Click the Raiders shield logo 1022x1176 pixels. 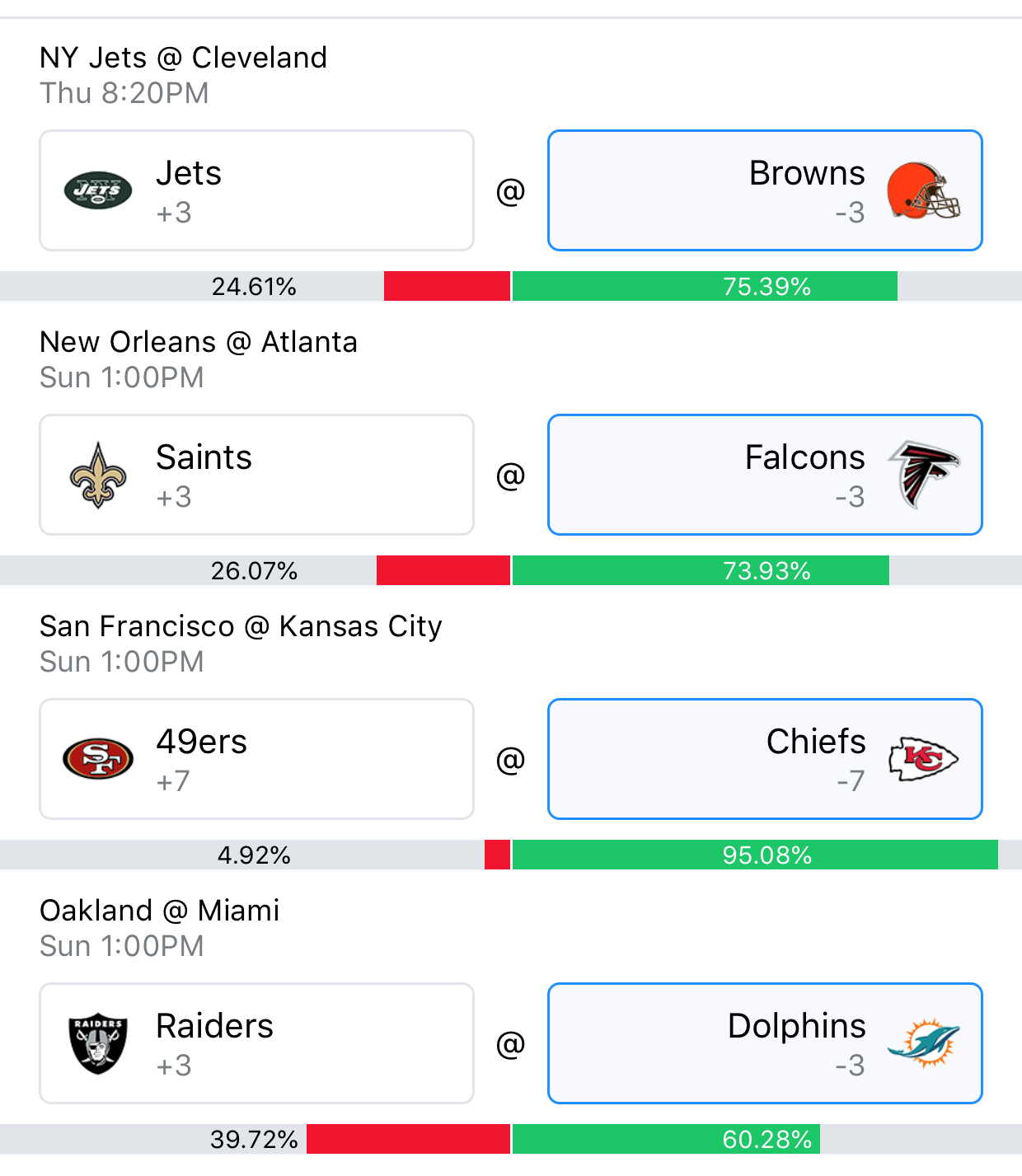click(x=98, y=1043)
